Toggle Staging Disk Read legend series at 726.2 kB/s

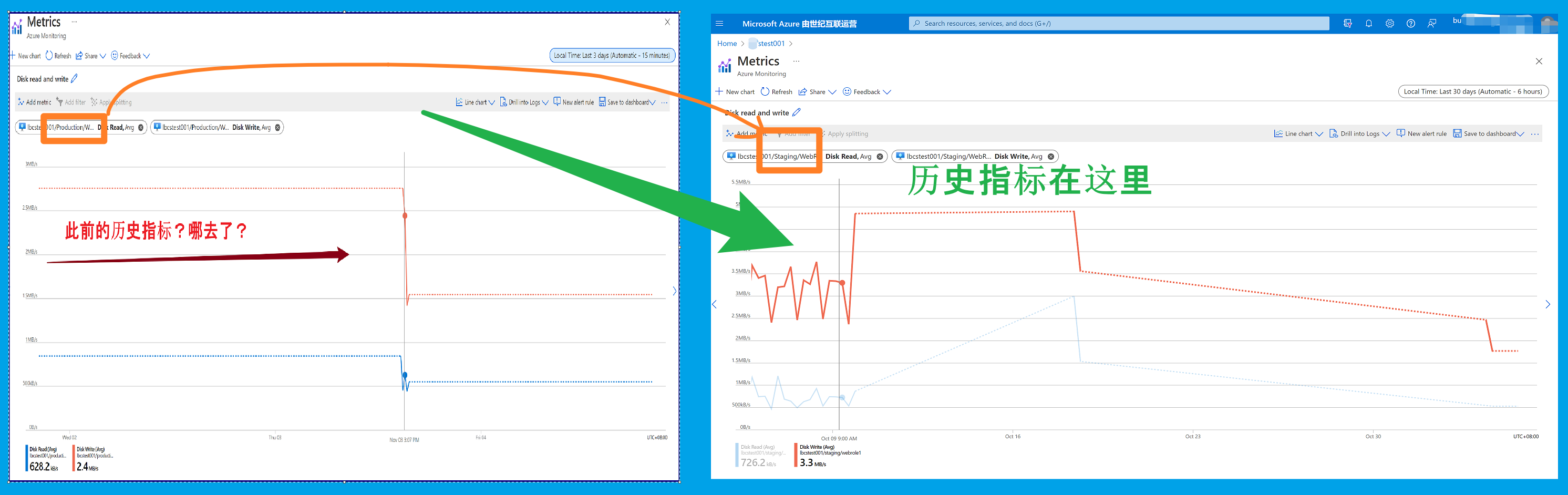(758, 456)
